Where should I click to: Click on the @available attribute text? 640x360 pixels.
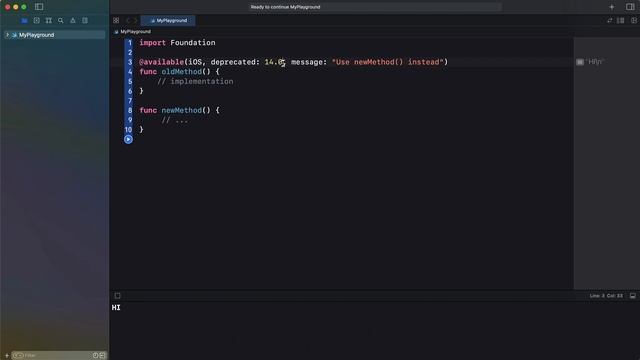coord(162,62)
